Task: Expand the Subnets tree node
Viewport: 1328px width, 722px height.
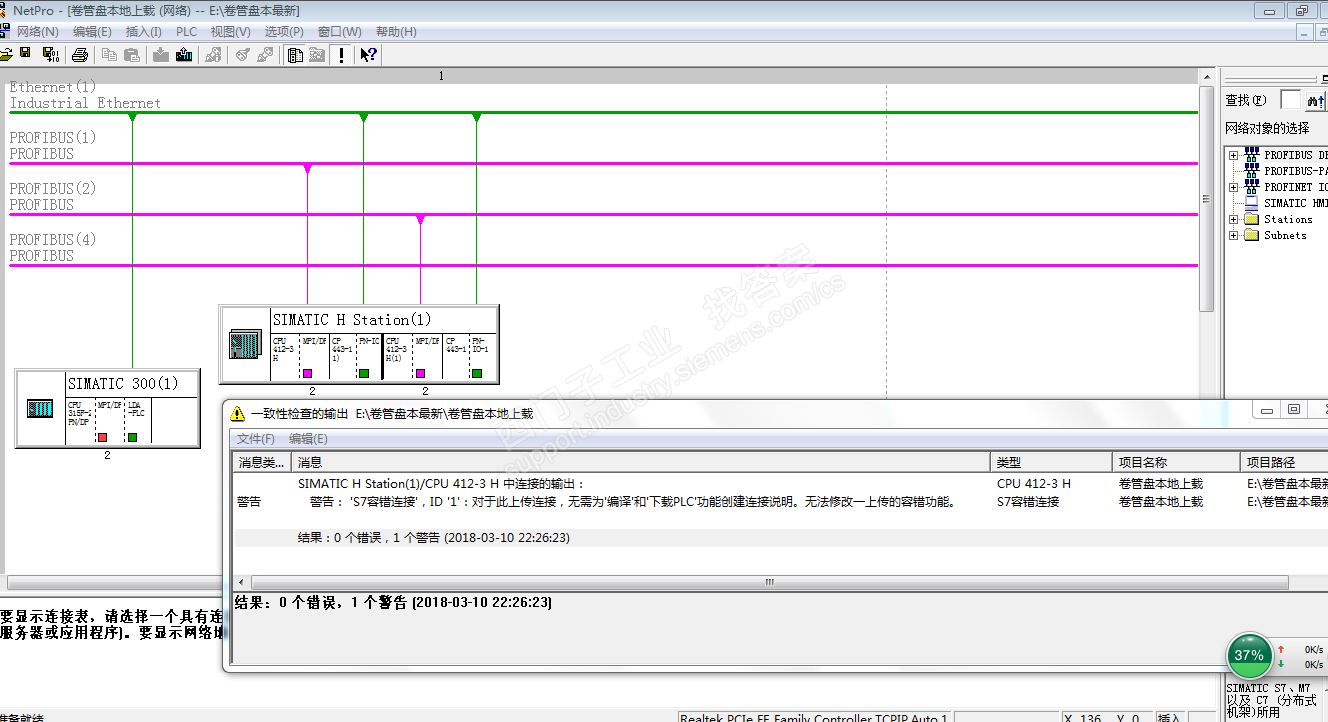Action: [x=1234, y=235]
